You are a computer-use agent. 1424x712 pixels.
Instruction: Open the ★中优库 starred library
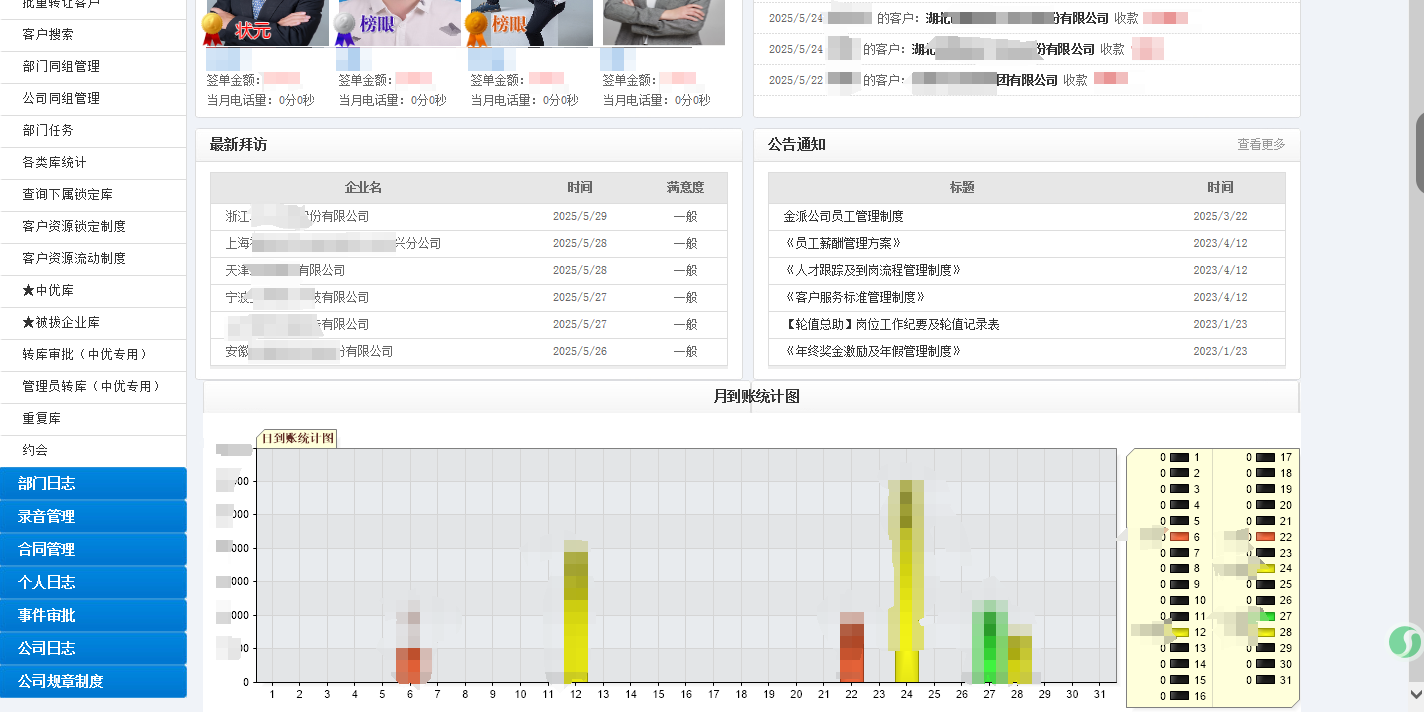[x=48, y=291]
